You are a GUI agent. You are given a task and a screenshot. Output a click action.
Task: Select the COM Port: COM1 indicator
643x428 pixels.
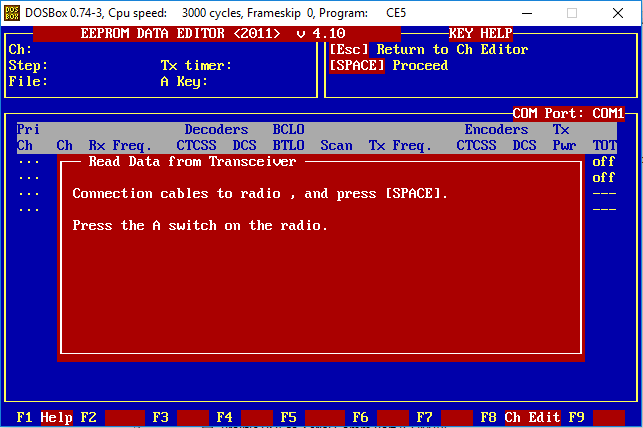click(568, 113)
